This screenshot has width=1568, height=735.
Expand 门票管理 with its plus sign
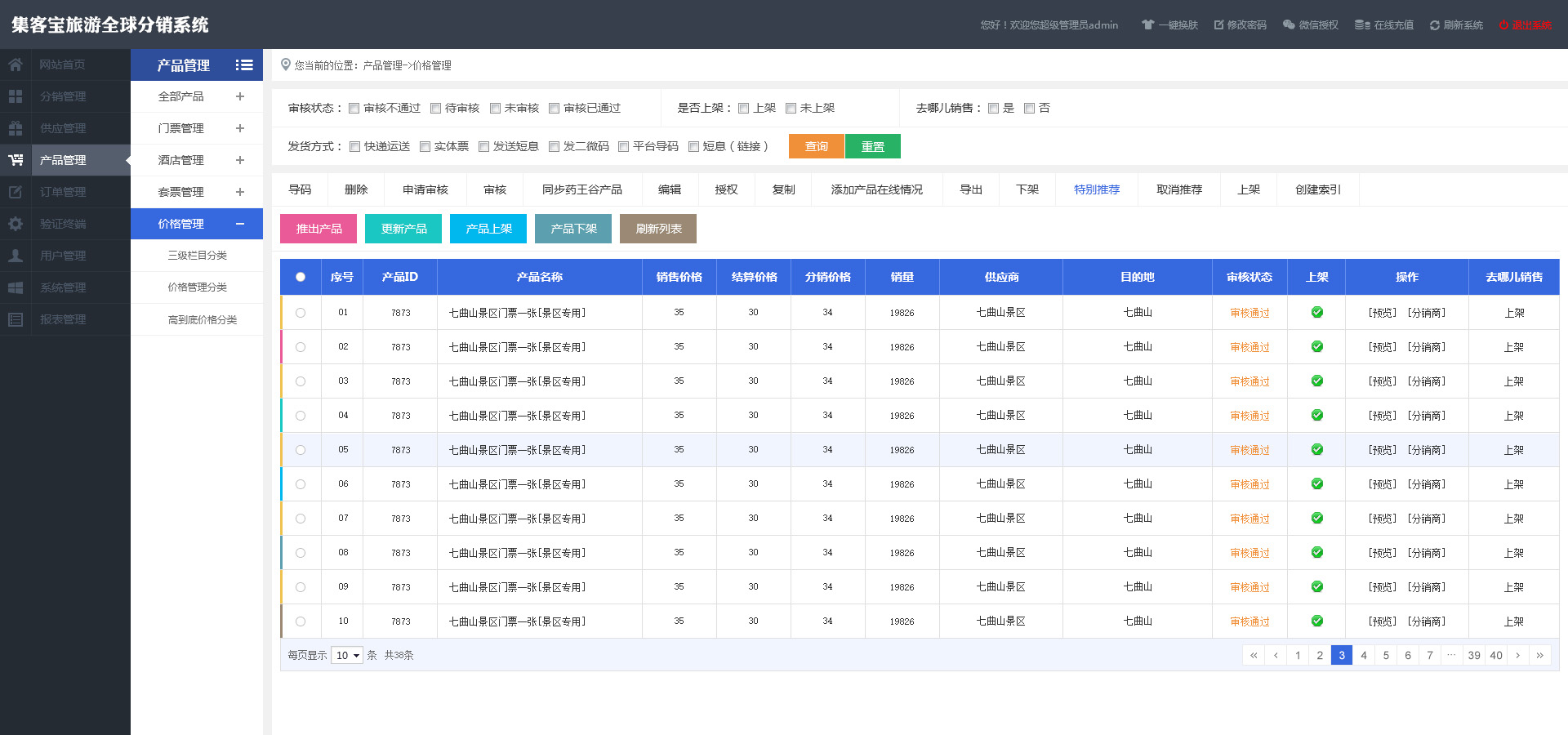[240, 128]
